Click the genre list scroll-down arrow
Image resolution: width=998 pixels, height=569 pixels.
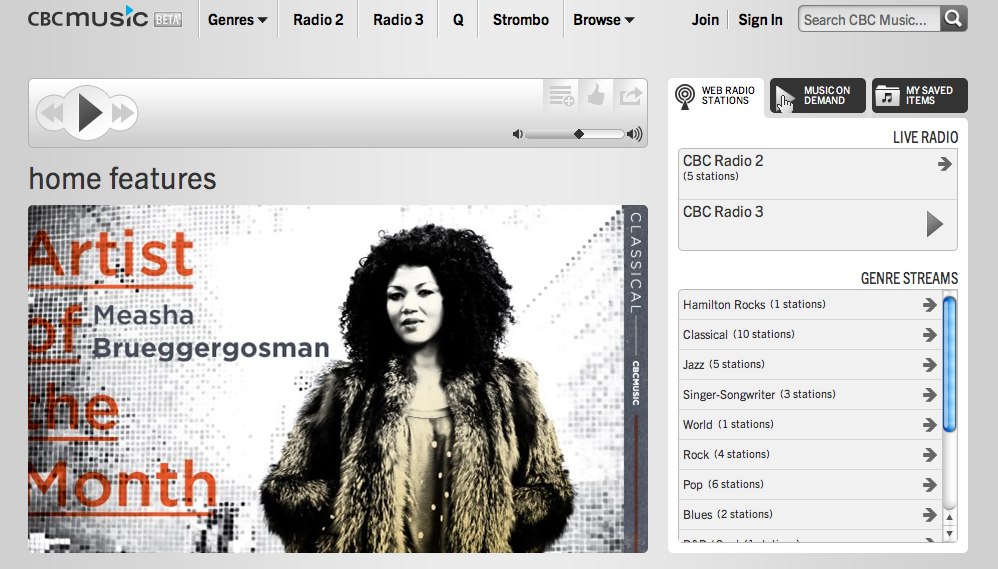click(x=950, y=533)
